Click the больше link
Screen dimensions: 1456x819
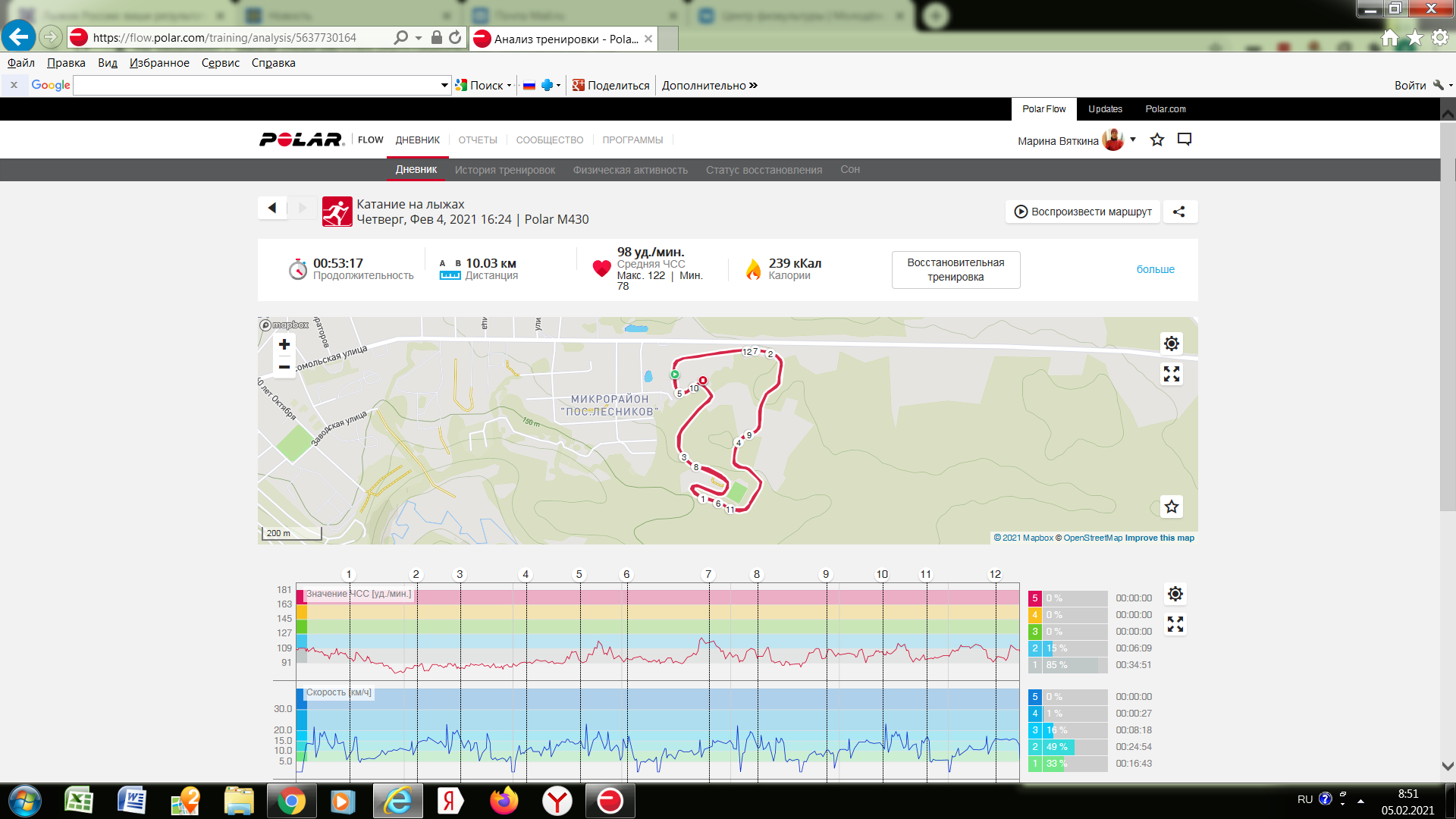[x=1155, y=269]
